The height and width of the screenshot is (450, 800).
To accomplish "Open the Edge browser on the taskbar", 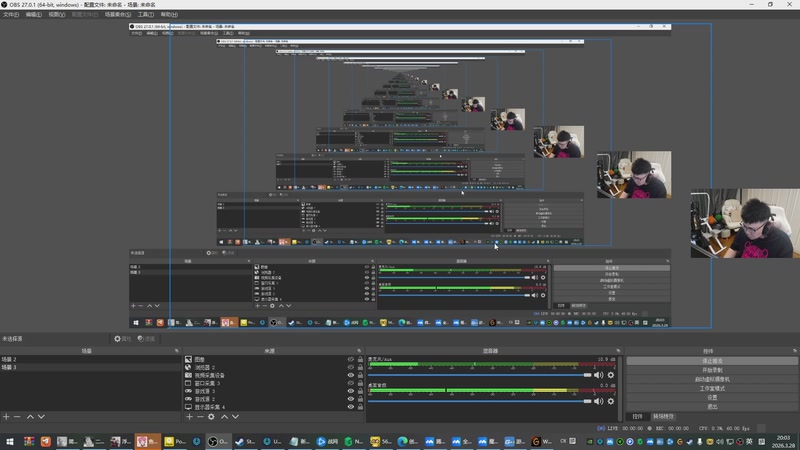I will click(408, 441).
